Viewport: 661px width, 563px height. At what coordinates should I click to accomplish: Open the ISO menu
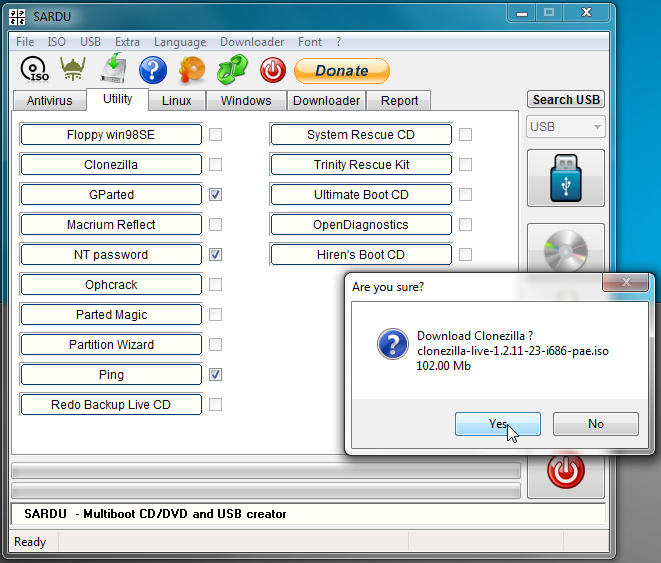pyautogui.click(x=56, y=42)
